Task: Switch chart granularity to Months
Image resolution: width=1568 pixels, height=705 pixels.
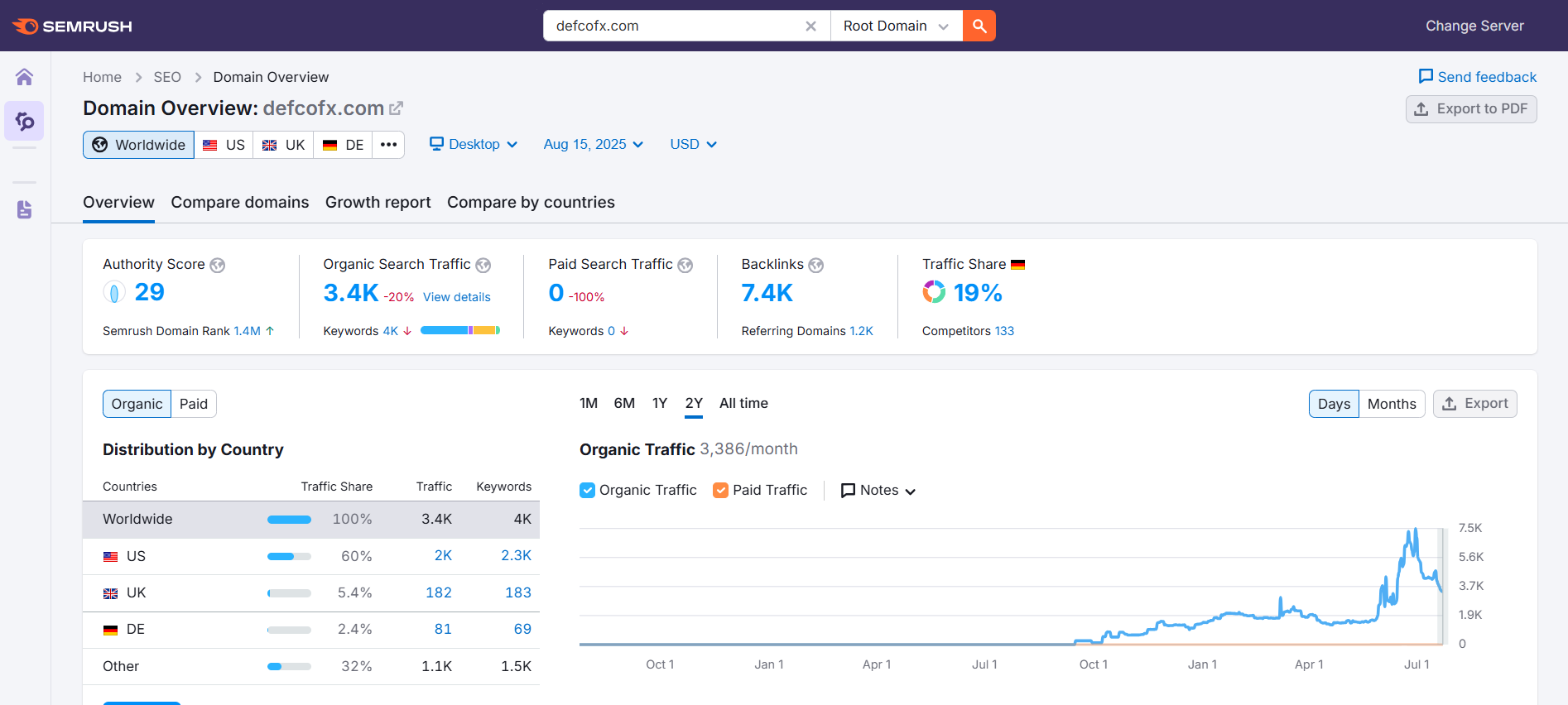Action: tap(1391, 404)
